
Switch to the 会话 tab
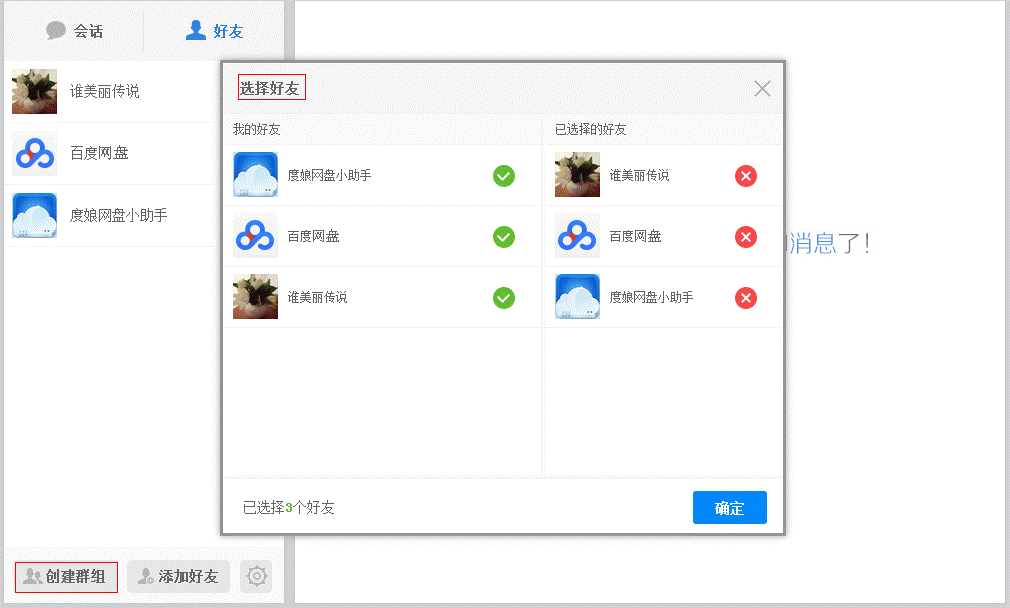[77, 30]
